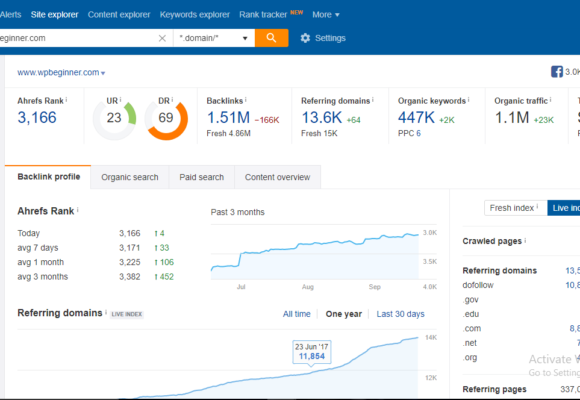Open the Alerts menu item
Viewport: 580px width, 400px height.
tap(11, 15)
